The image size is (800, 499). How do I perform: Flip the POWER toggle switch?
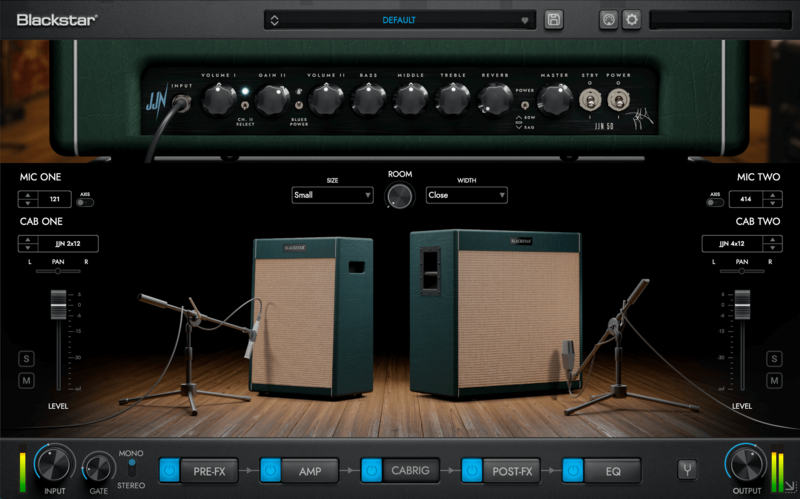click(x=618, y=99)
